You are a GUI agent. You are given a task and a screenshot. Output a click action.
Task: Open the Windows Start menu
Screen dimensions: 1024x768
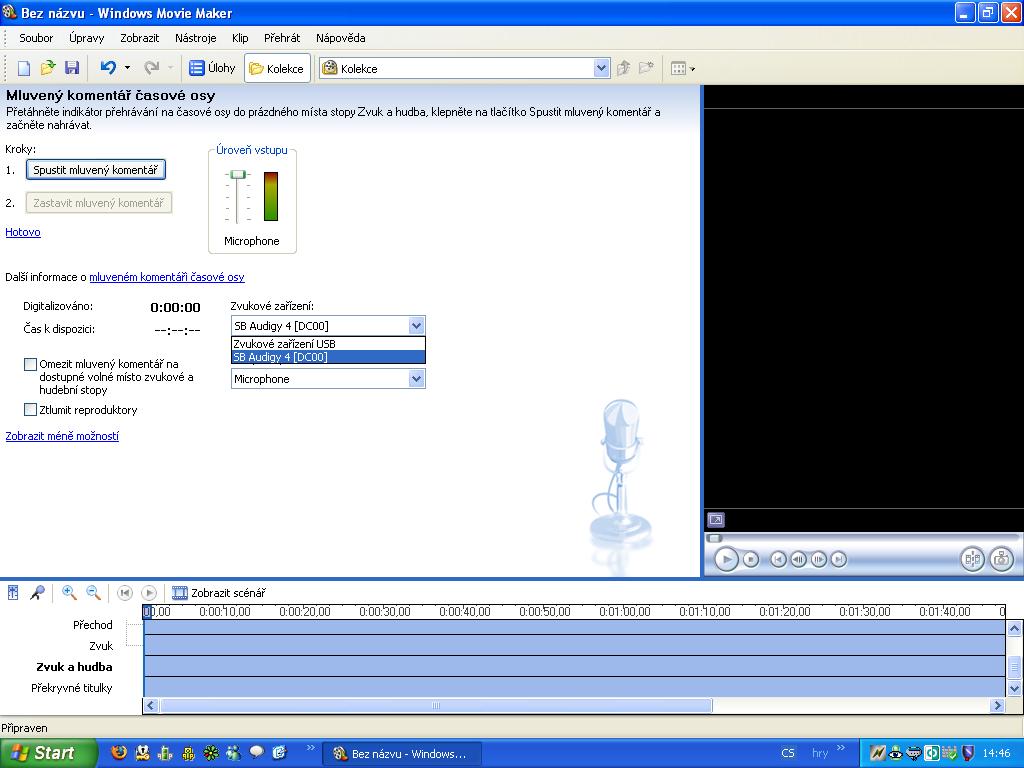48,753
